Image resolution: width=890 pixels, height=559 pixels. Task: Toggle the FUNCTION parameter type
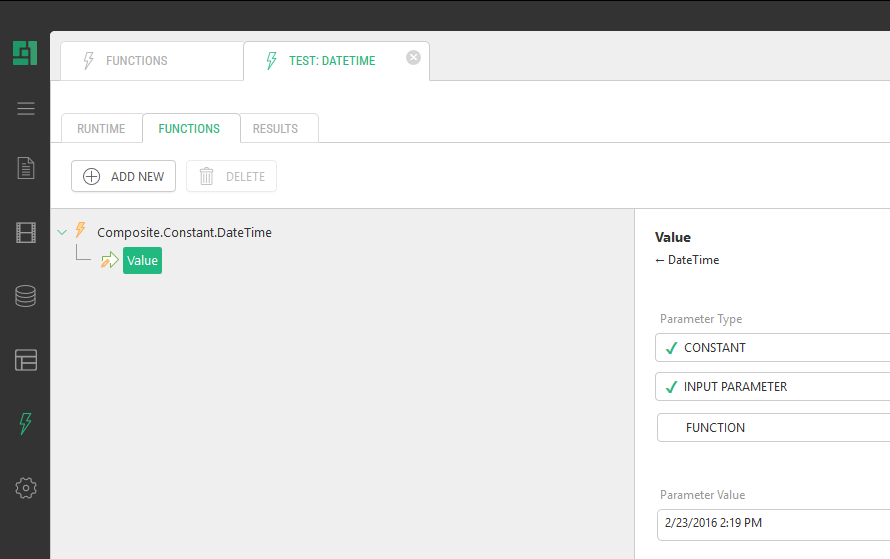point(772,427)
